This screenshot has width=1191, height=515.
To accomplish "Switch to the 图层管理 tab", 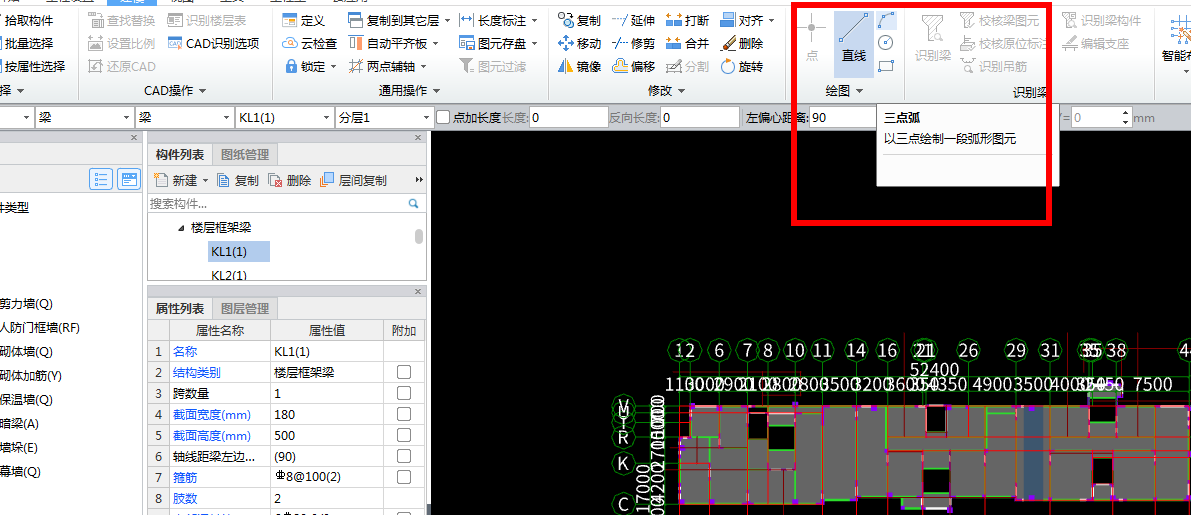I will coord(245,308).
